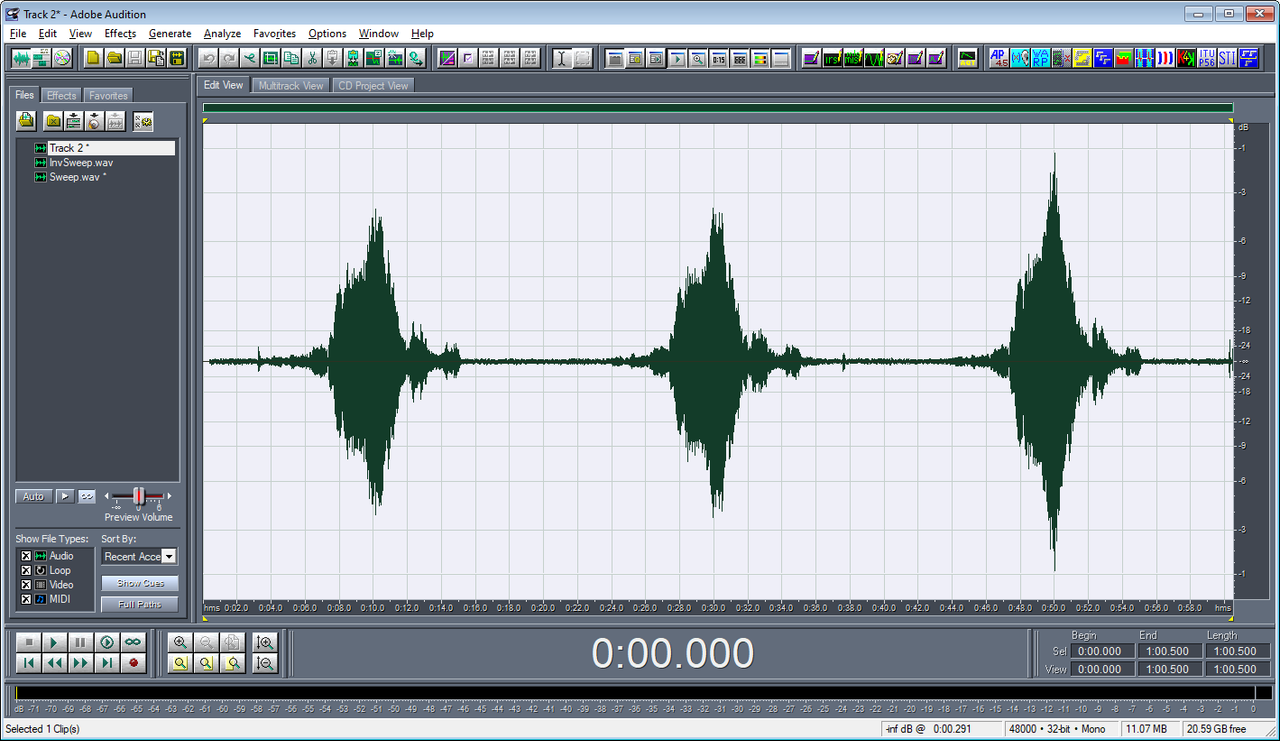Zoom to right edge of selection icon
The width and height of the screenshot is (1280, 741).
pos(232,663)
